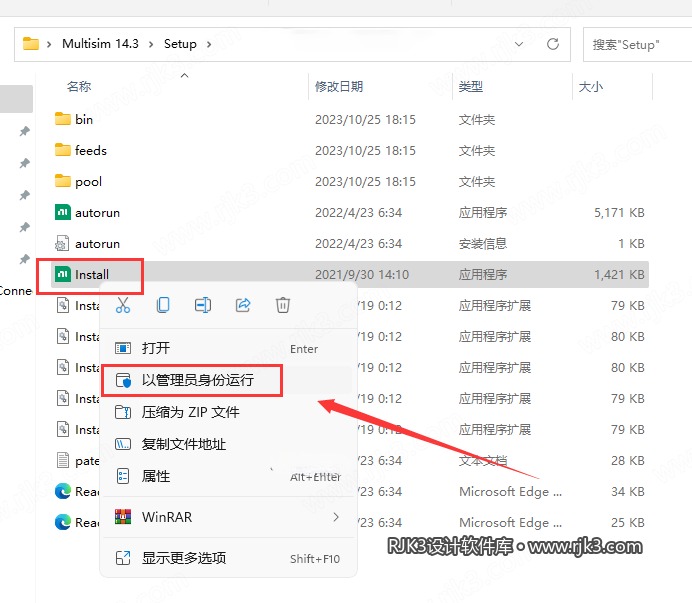Open 属性 from the context menu

click(228, 476)
